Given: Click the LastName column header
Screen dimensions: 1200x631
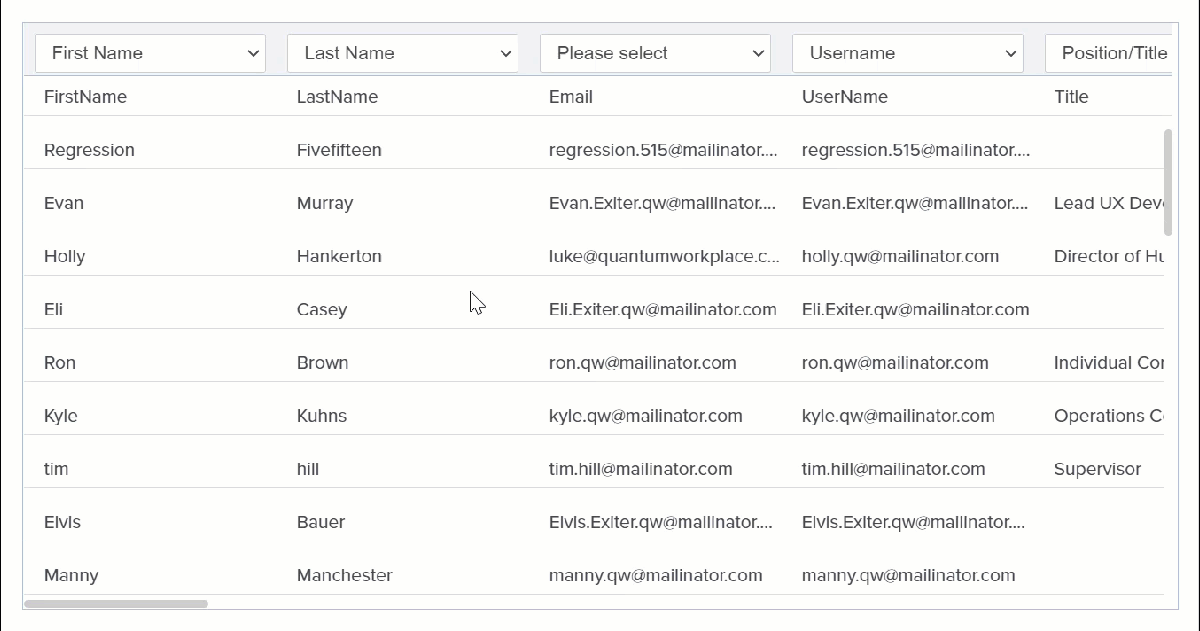Looking at the screenshot, I should 337,96.
